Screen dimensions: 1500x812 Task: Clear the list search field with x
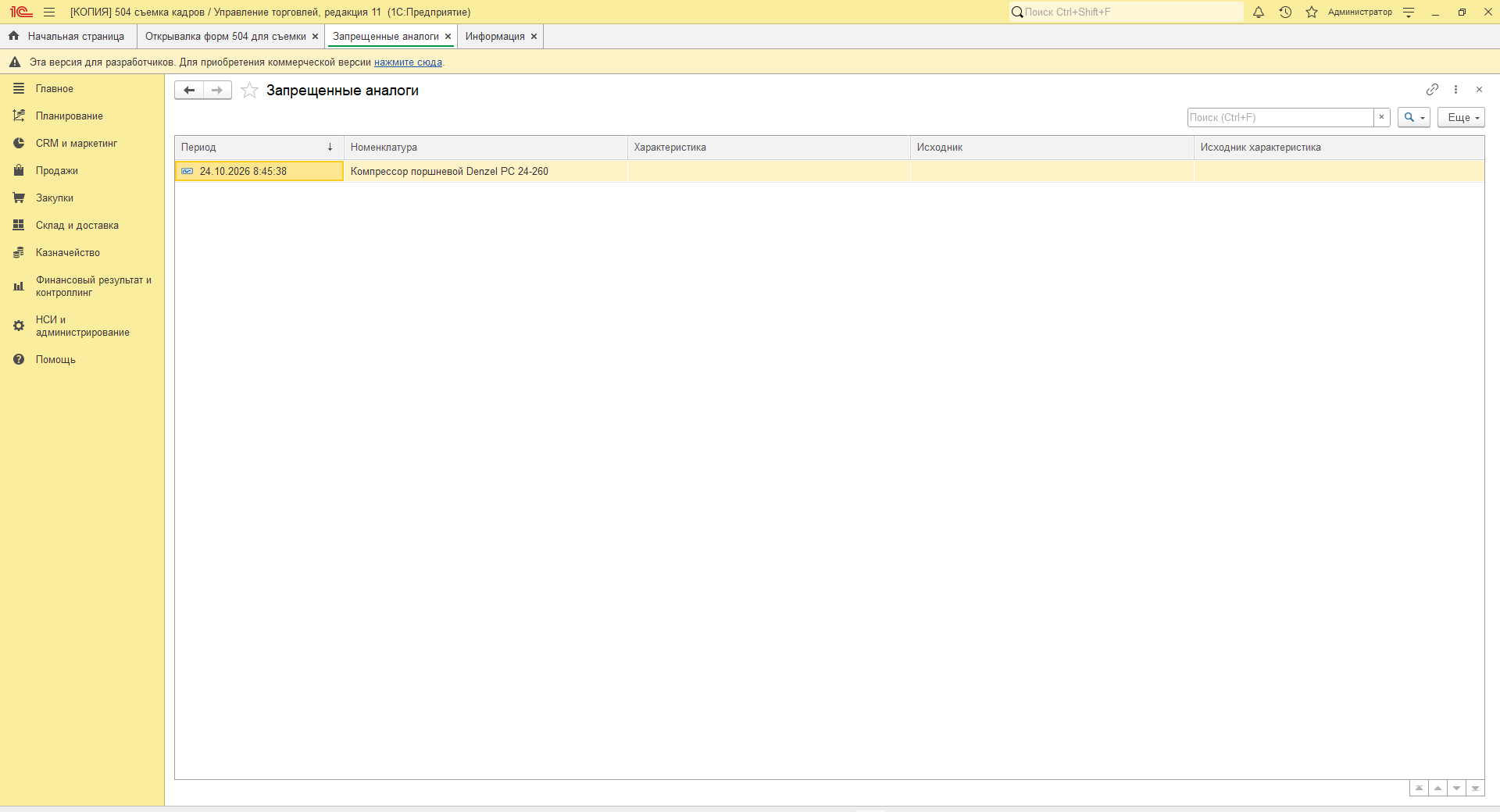coord(1381,117)
